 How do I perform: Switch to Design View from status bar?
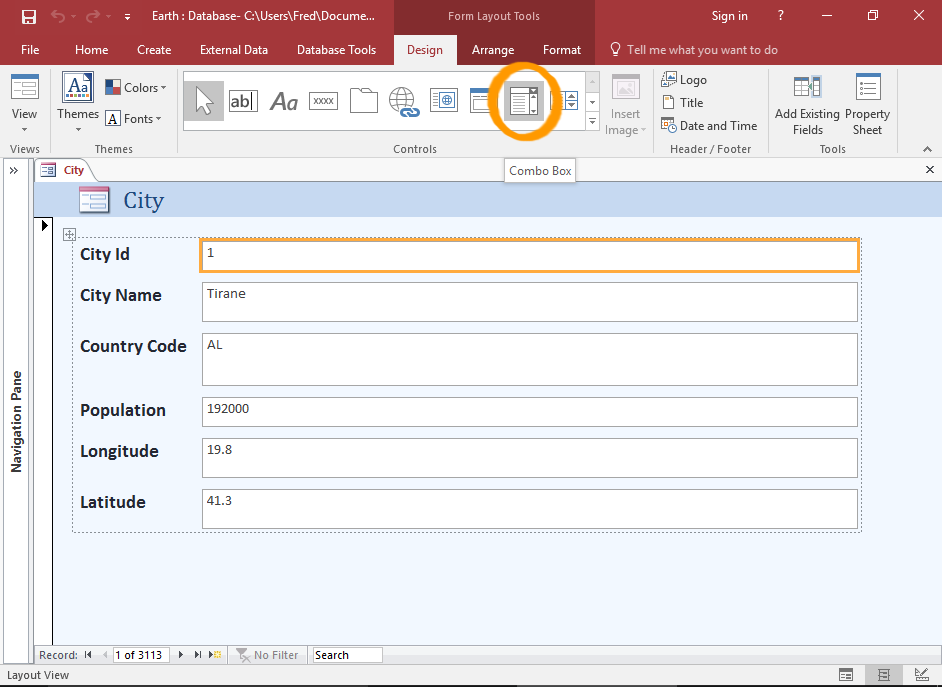click(921, 675)
